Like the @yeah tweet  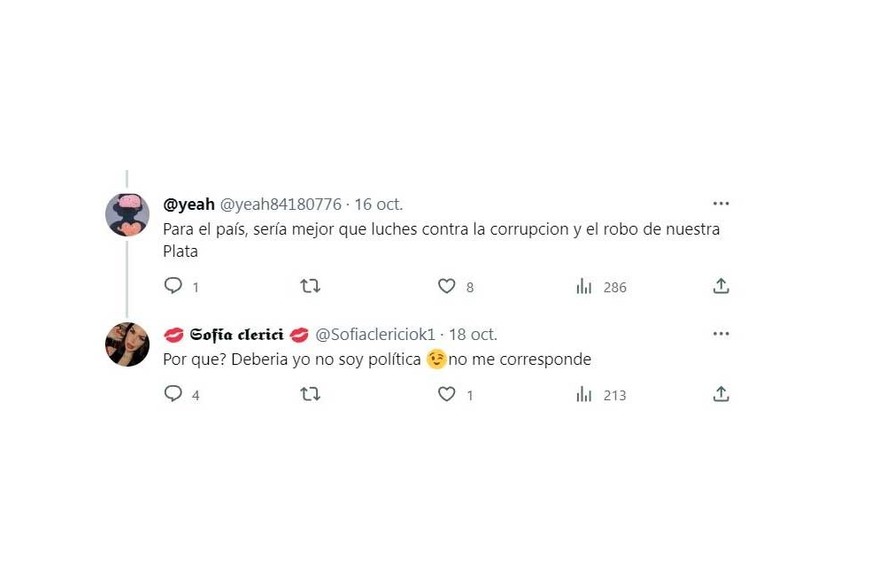point(447,286)
